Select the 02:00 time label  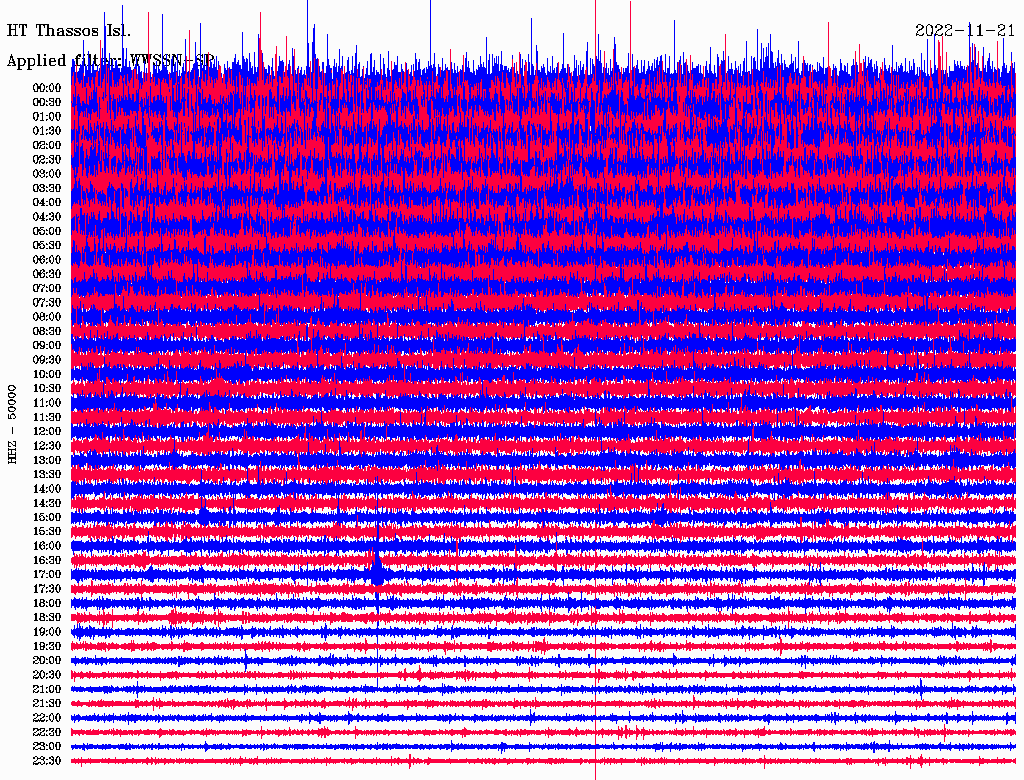click(x=47, y=146)
